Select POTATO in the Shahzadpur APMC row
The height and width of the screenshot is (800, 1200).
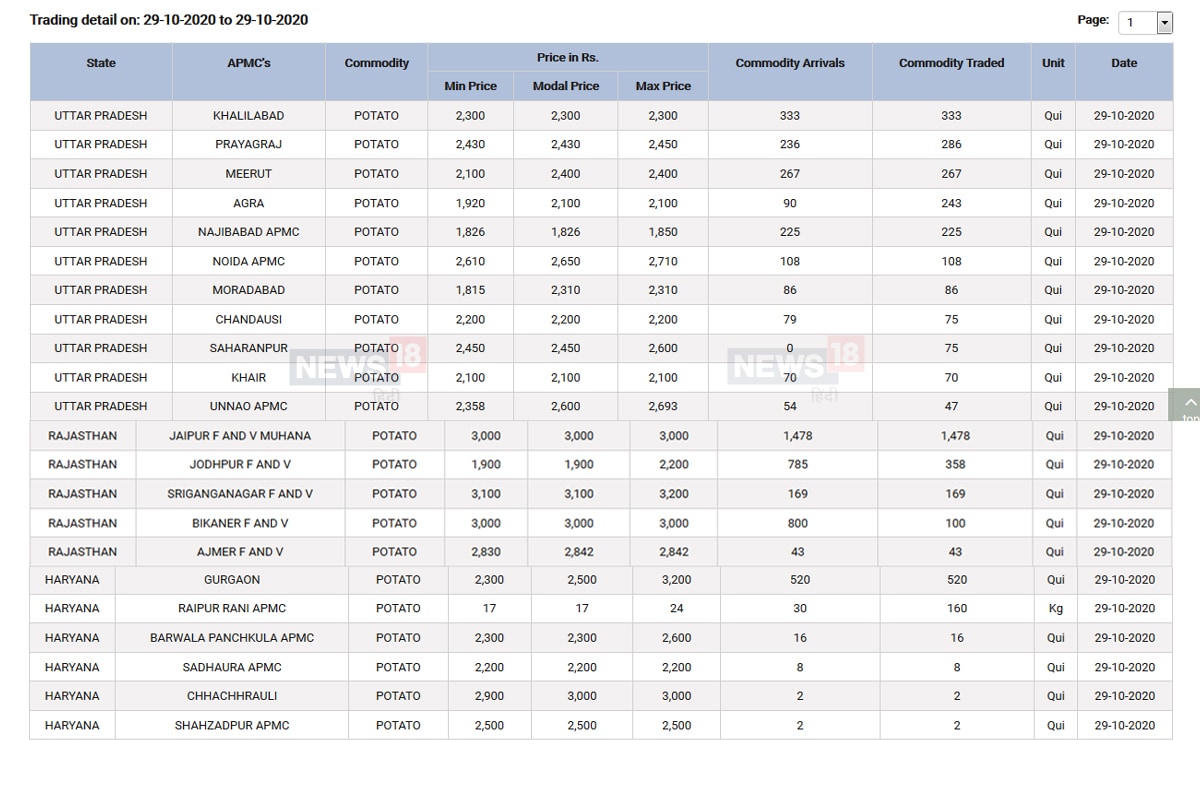pyautogui.click(x=398, y=726)
